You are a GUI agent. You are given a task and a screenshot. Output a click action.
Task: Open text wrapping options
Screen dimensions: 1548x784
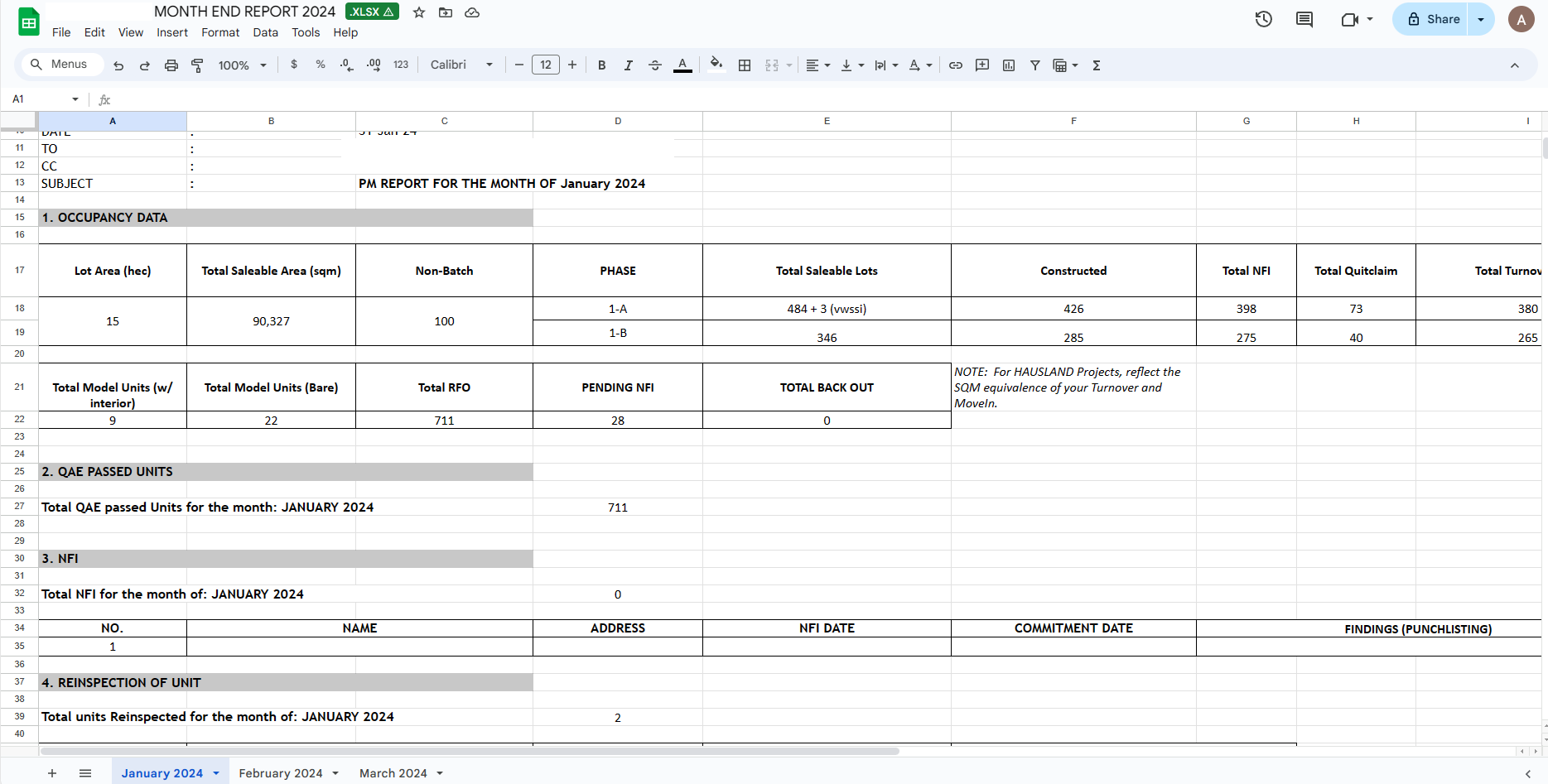tap(886, 65)
